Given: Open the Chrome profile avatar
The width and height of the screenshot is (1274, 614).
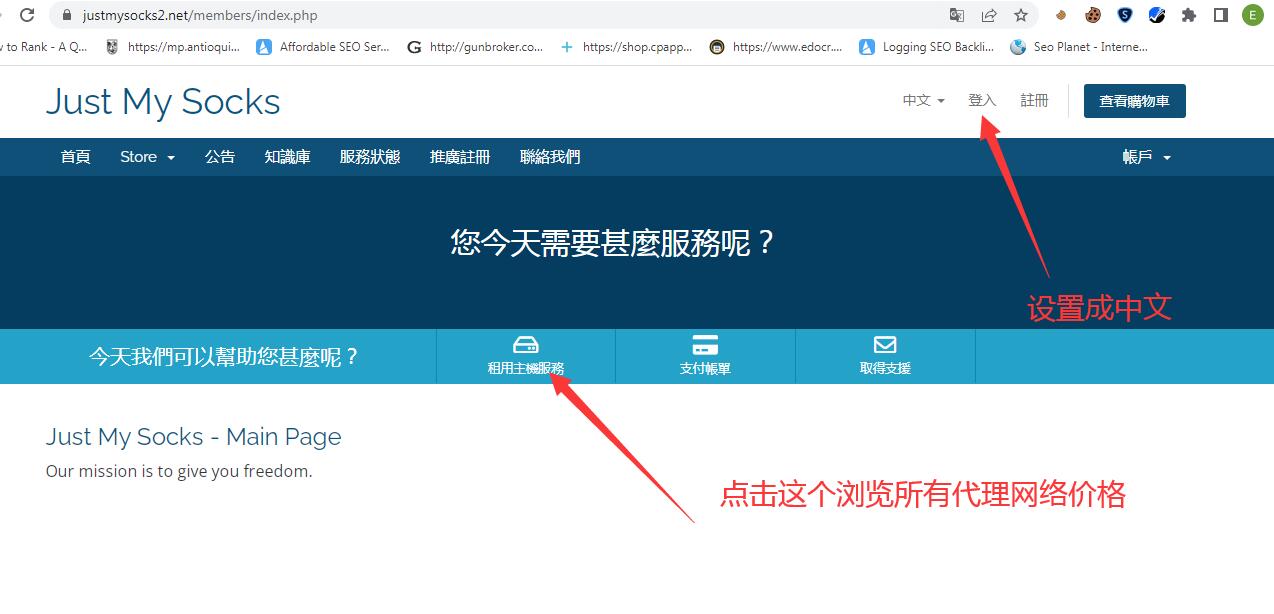Looking at the screenshot, I should tap(1252, 15).
